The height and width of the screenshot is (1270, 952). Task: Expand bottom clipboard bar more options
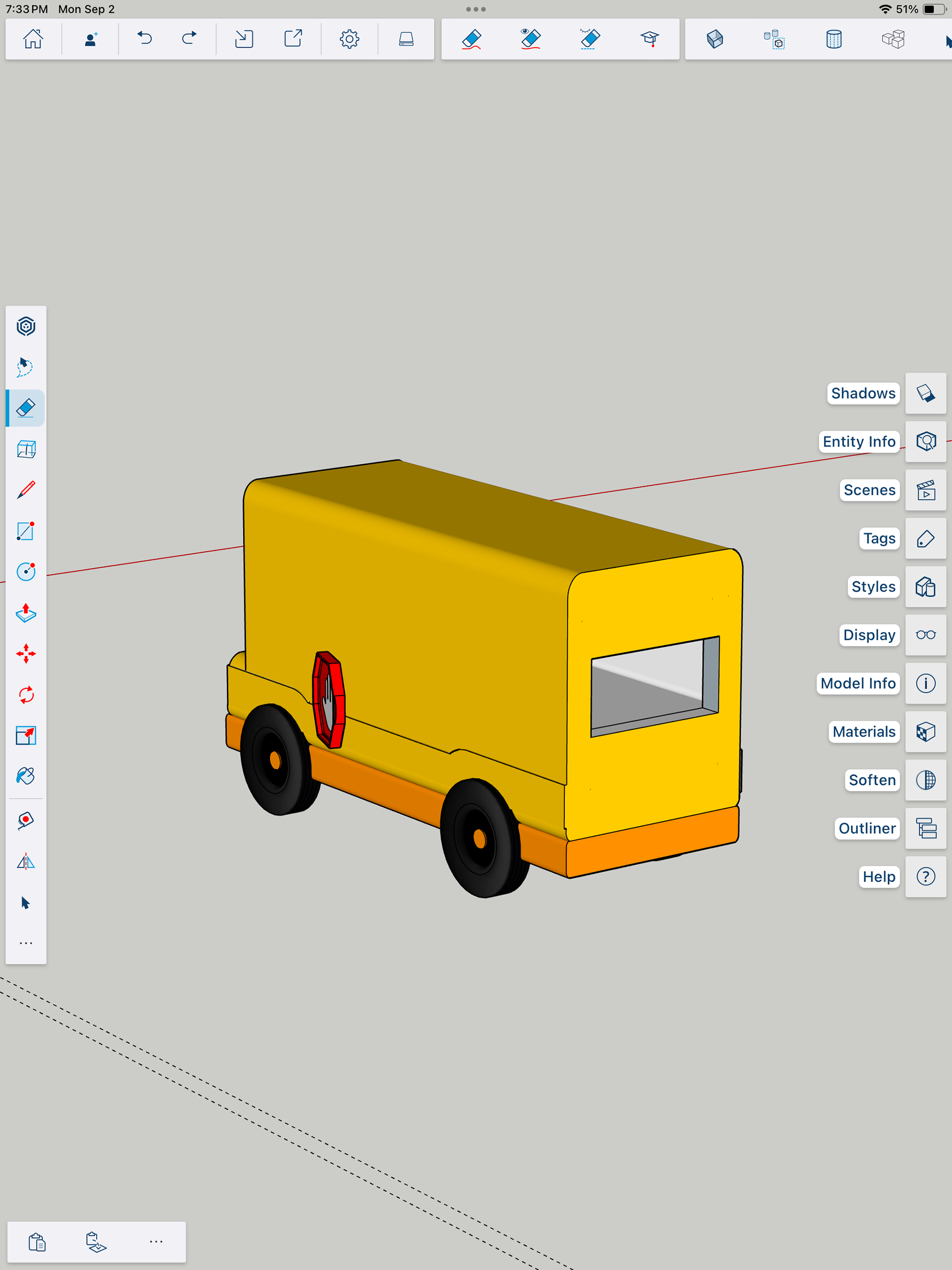click(x=156, y=1241)
